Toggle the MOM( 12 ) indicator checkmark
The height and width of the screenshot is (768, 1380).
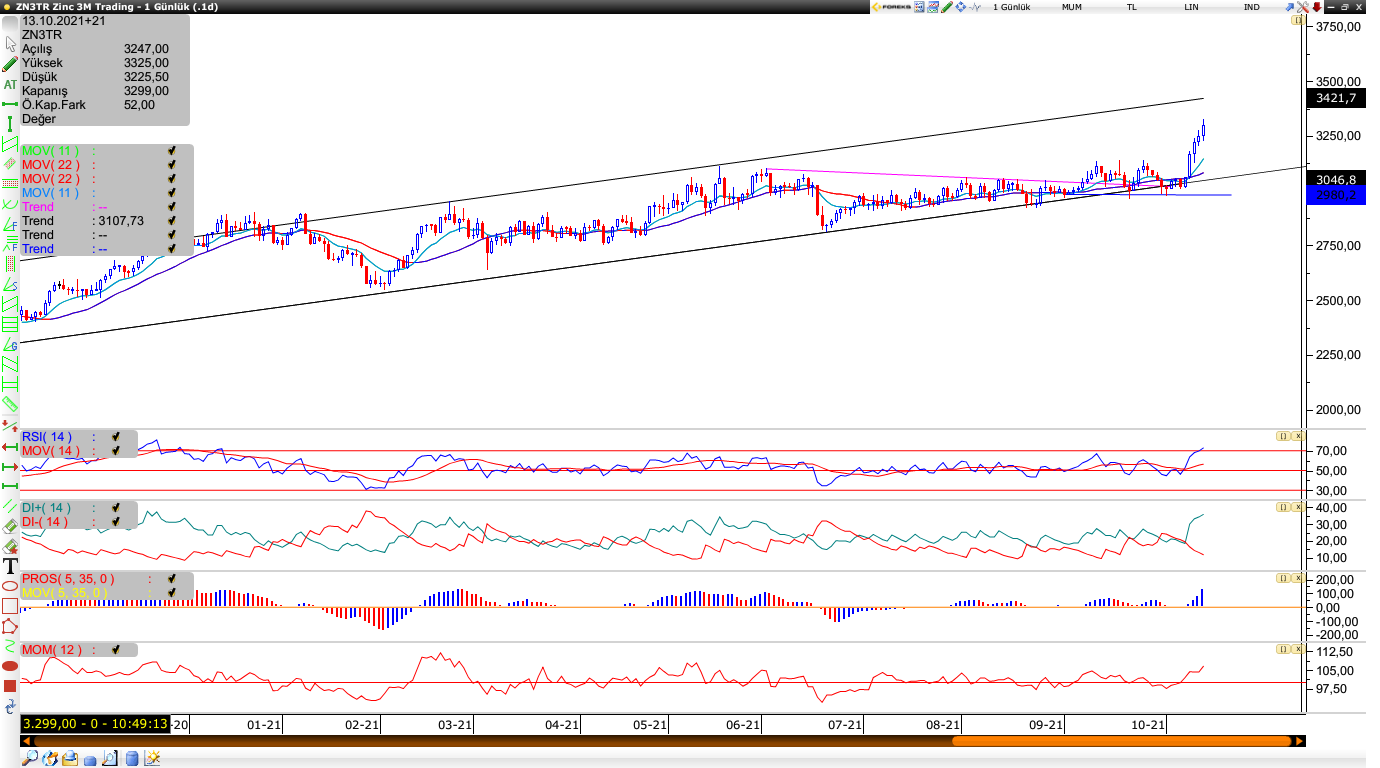(116, 650)
